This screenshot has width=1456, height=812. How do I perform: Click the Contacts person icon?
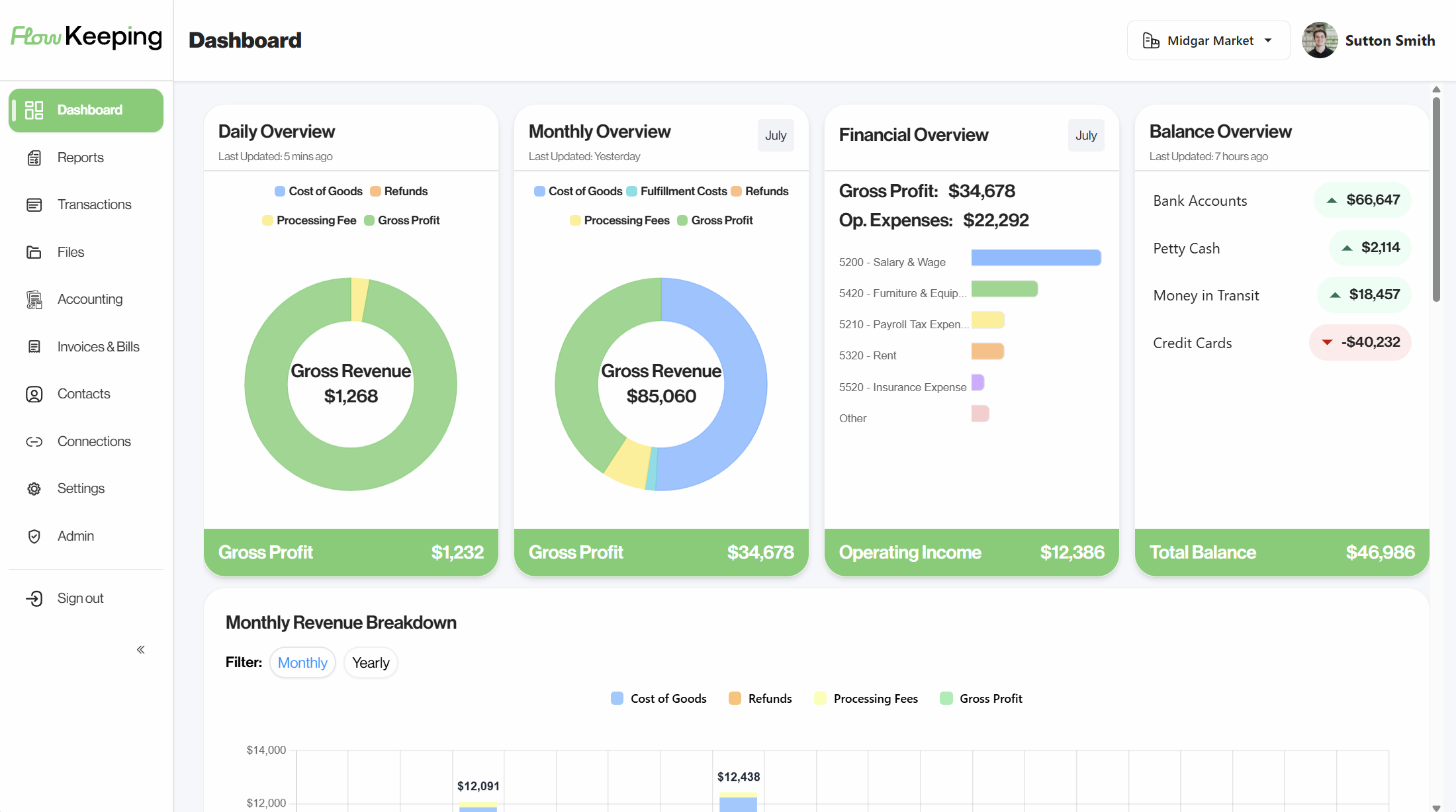pos(34,394)
